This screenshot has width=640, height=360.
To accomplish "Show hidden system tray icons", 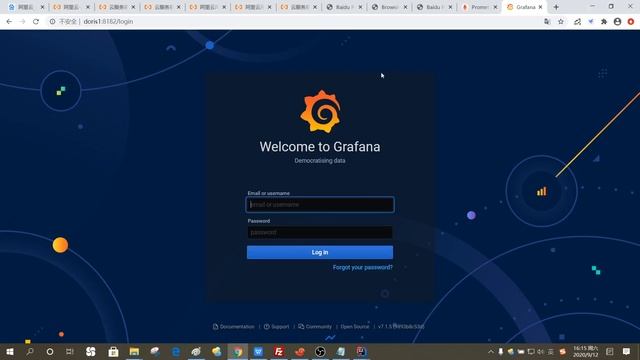I will tap(491, 351).
